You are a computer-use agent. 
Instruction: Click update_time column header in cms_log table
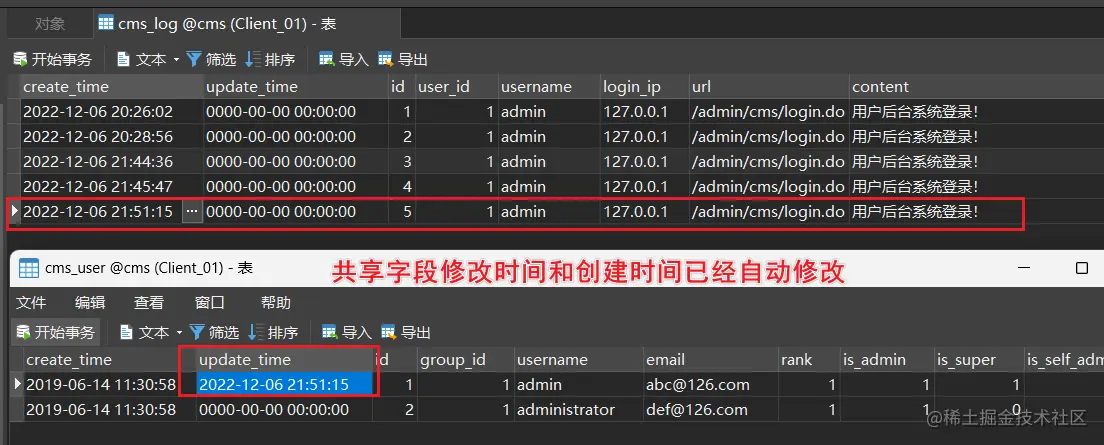click(296, 87)
